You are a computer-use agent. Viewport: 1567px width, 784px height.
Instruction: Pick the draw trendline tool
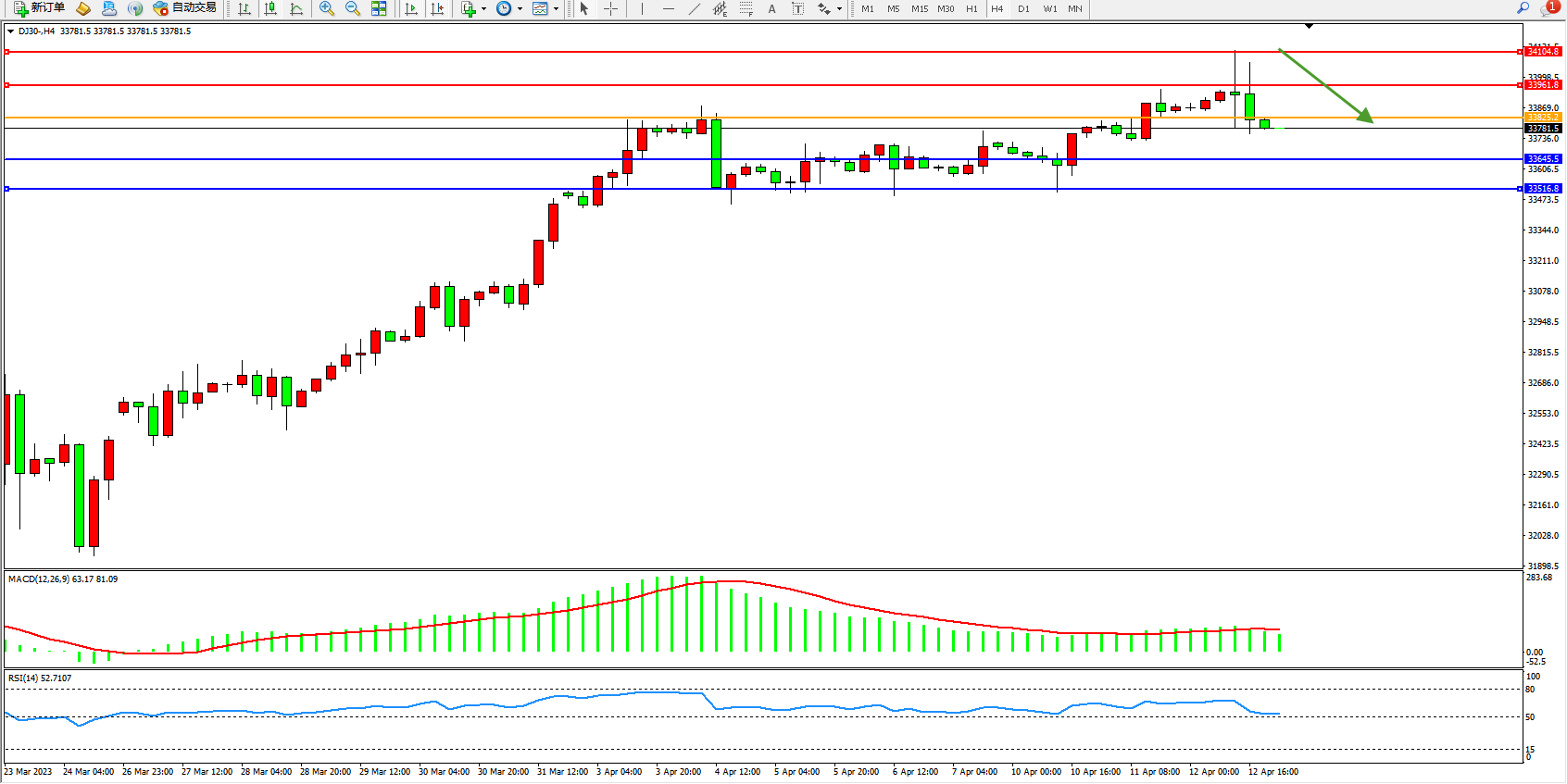[x=695, y=8]
